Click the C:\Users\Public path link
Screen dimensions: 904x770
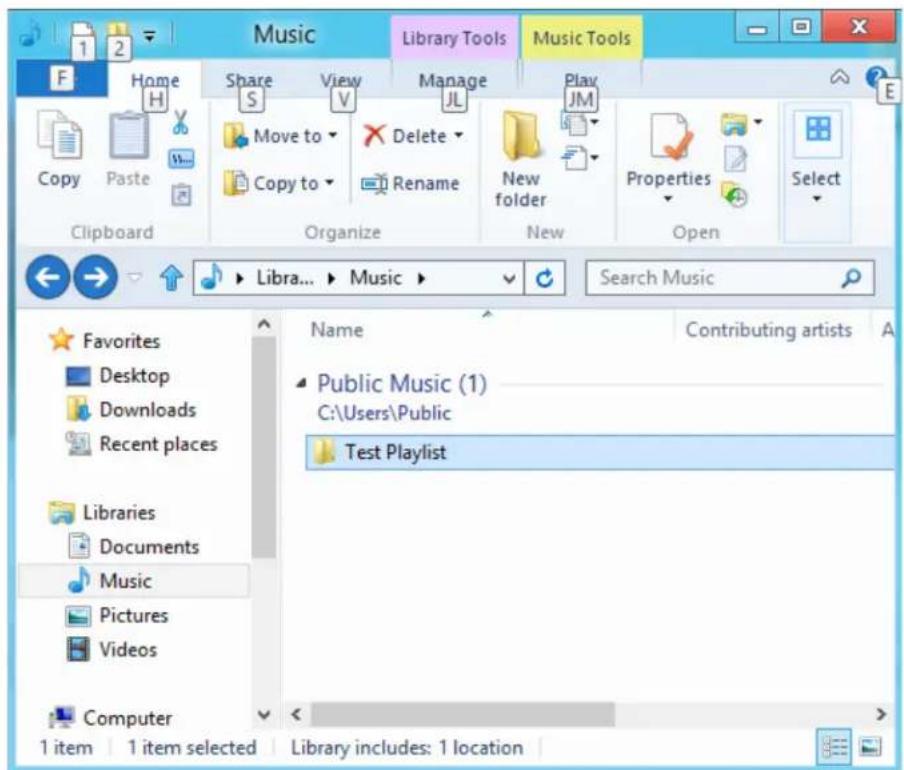[x=384, y=413]
